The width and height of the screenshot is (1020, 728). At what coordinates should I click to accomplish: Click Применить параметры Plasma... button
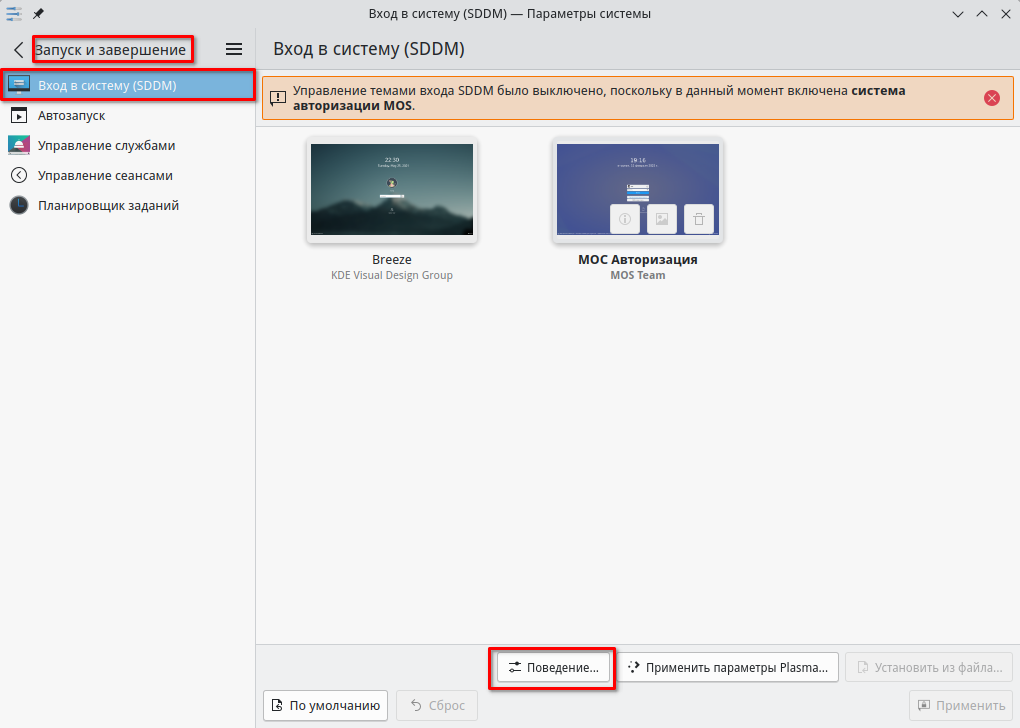pos(727,667)
